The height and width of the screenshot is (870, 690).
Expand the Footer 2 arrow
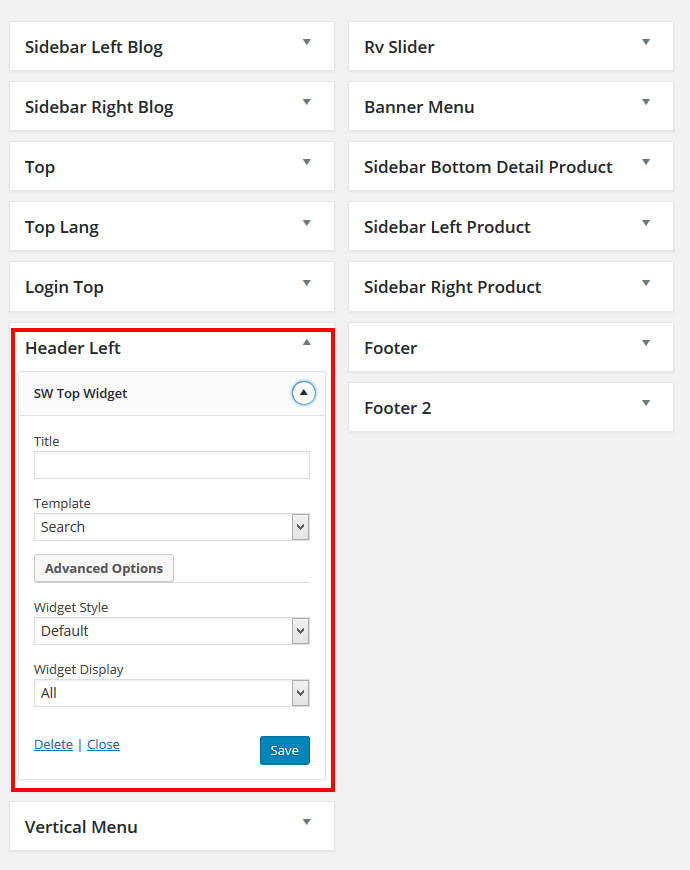tap(646, 403)
